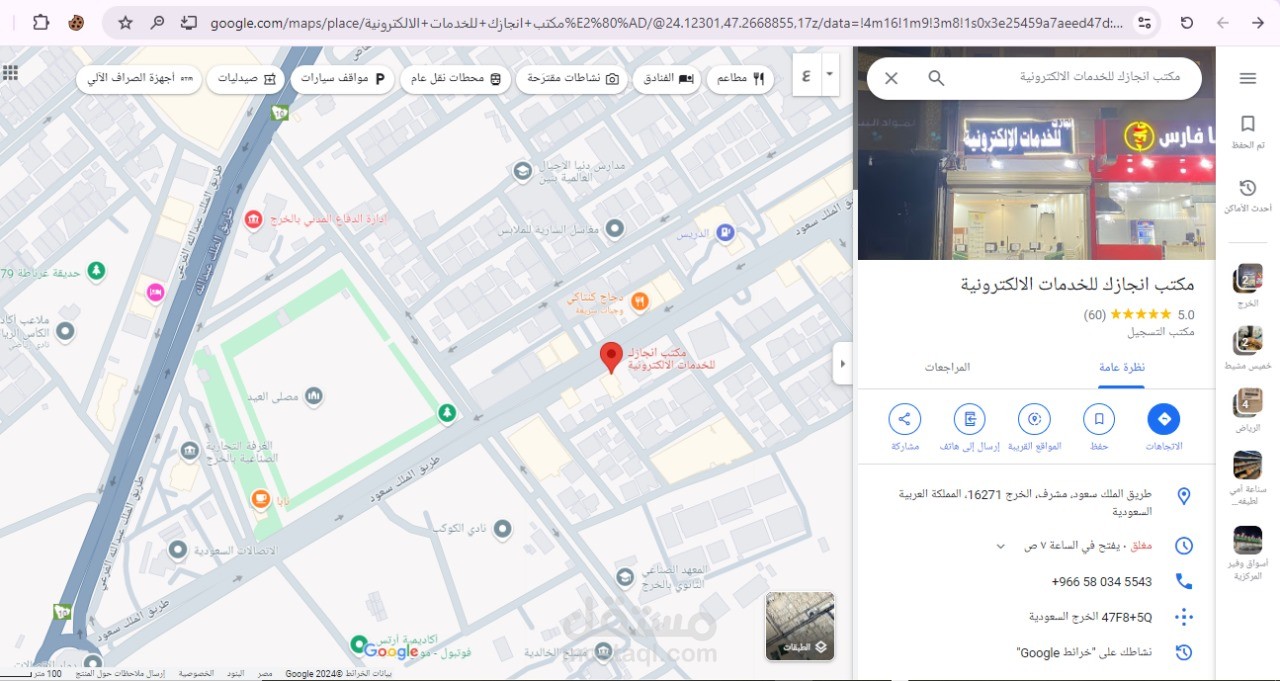Click the phone icon beside +966 number
Viewport: 1280px width, 681px height.
tap(1184, 581)
